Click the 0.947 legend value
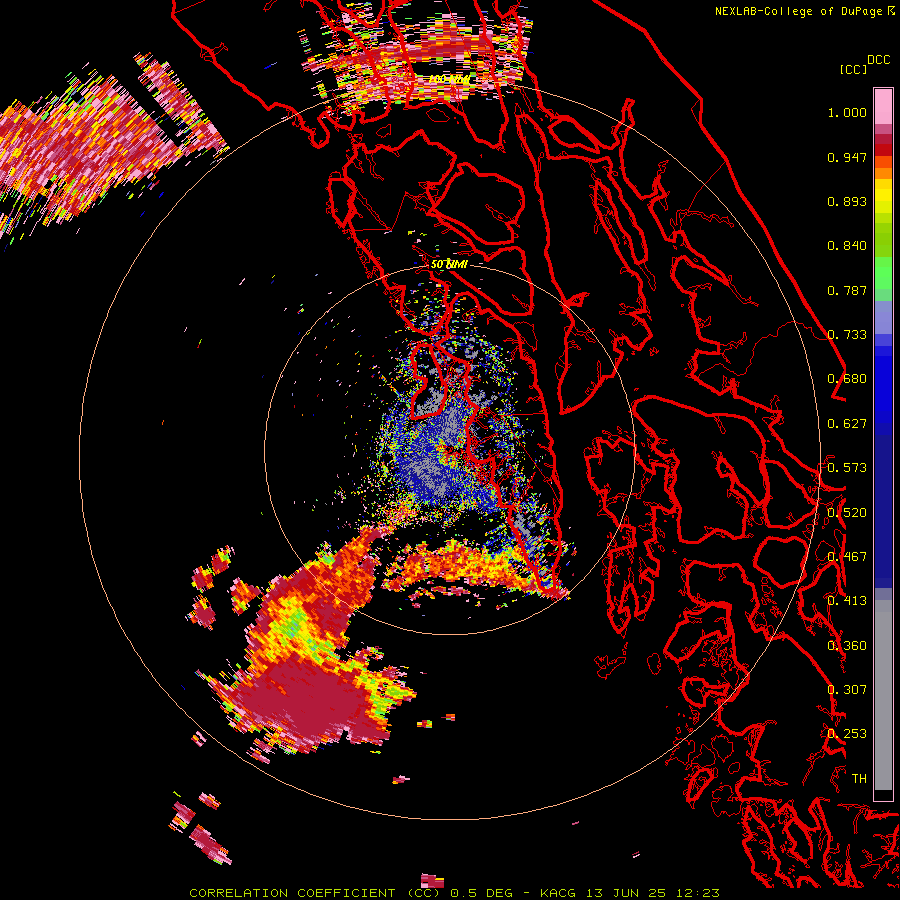 coord(847,157)
